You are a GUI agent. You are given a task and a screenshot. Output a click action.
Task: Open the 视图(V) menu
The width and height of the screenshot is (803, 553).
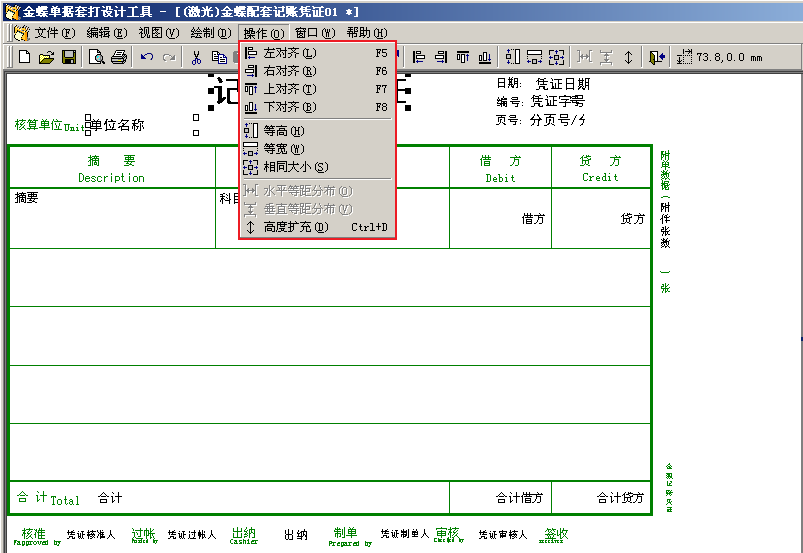click(x=159, y=33)
